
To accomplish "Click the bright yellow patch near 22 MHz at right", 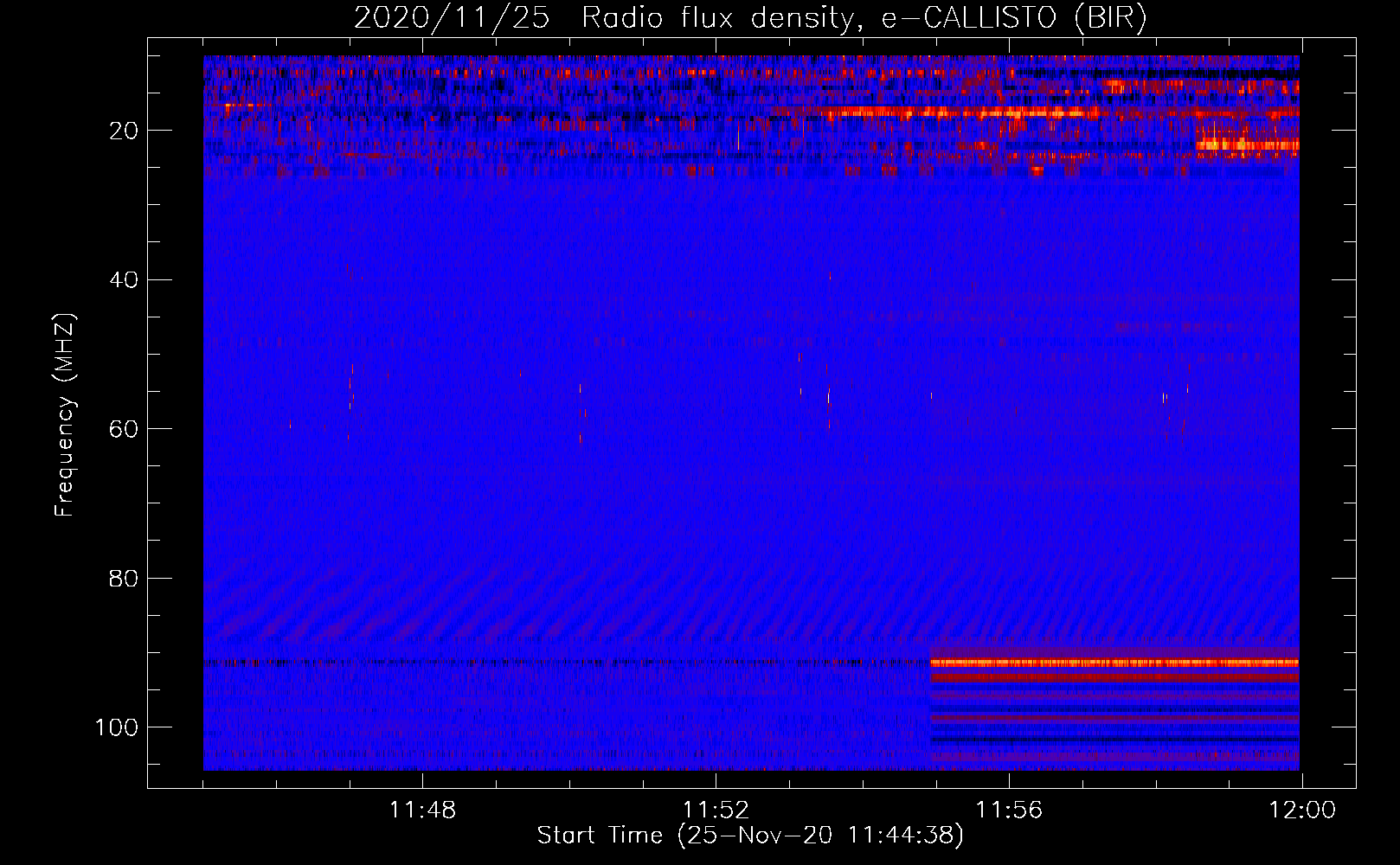I will (x=1247, y=144).
